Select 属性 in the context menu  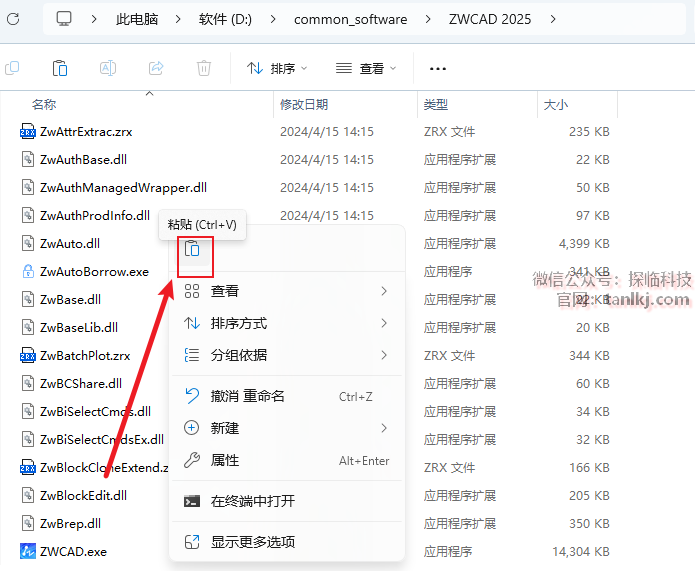coord(287,460)
